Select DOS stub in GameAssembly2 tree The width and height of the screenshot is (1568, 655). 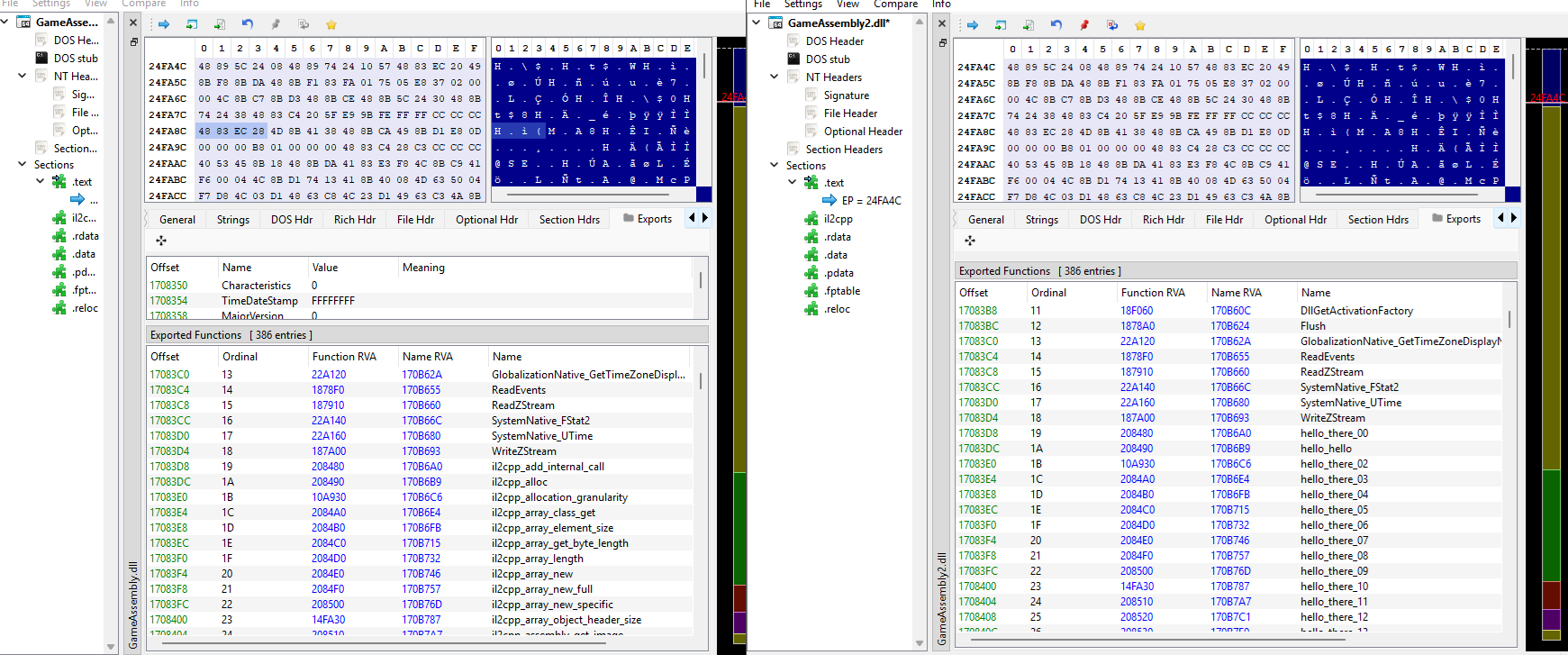point(828,59)
